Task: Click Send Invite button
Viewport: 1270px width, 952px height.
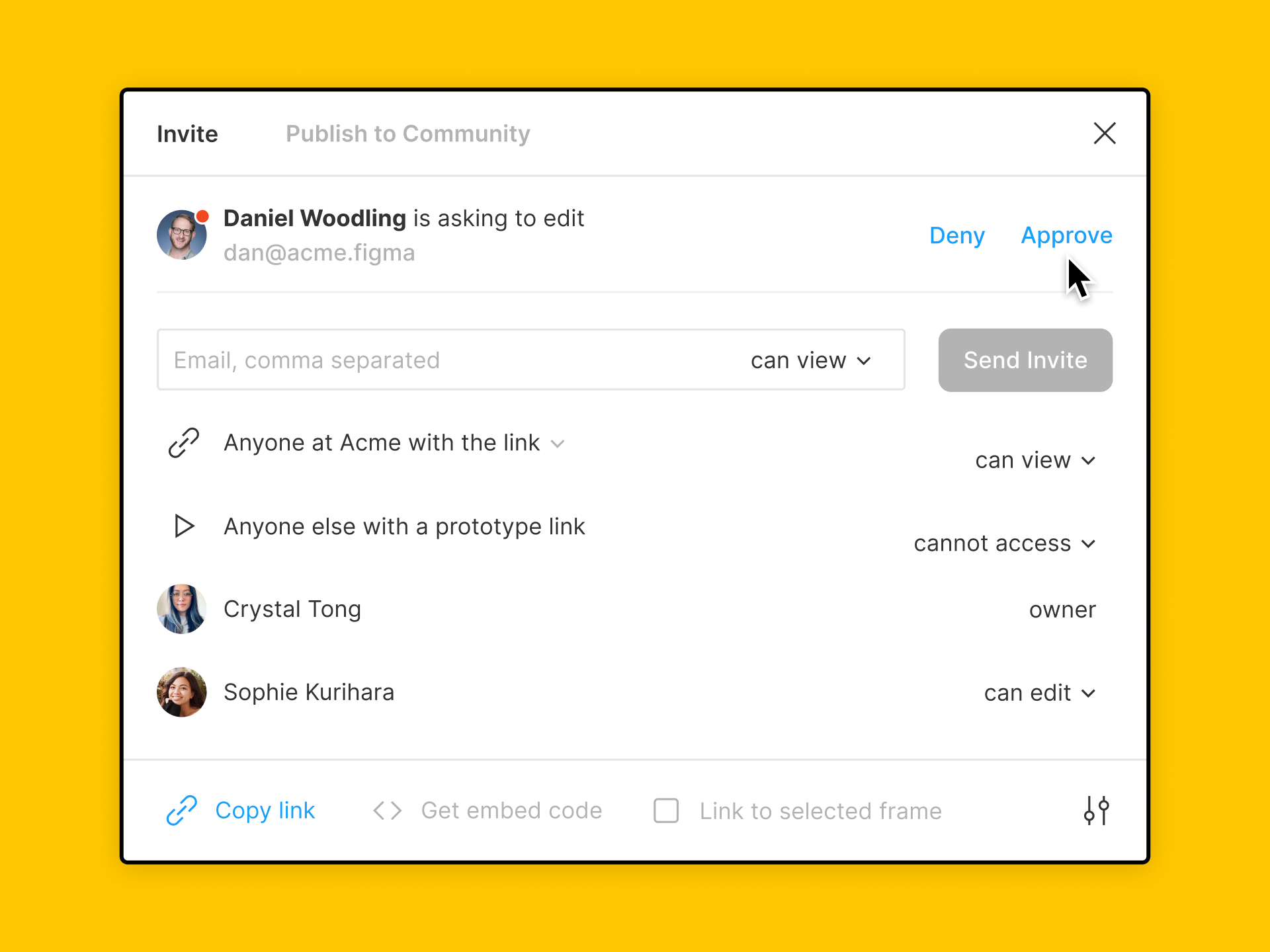Action: [x=1024, y=360]
